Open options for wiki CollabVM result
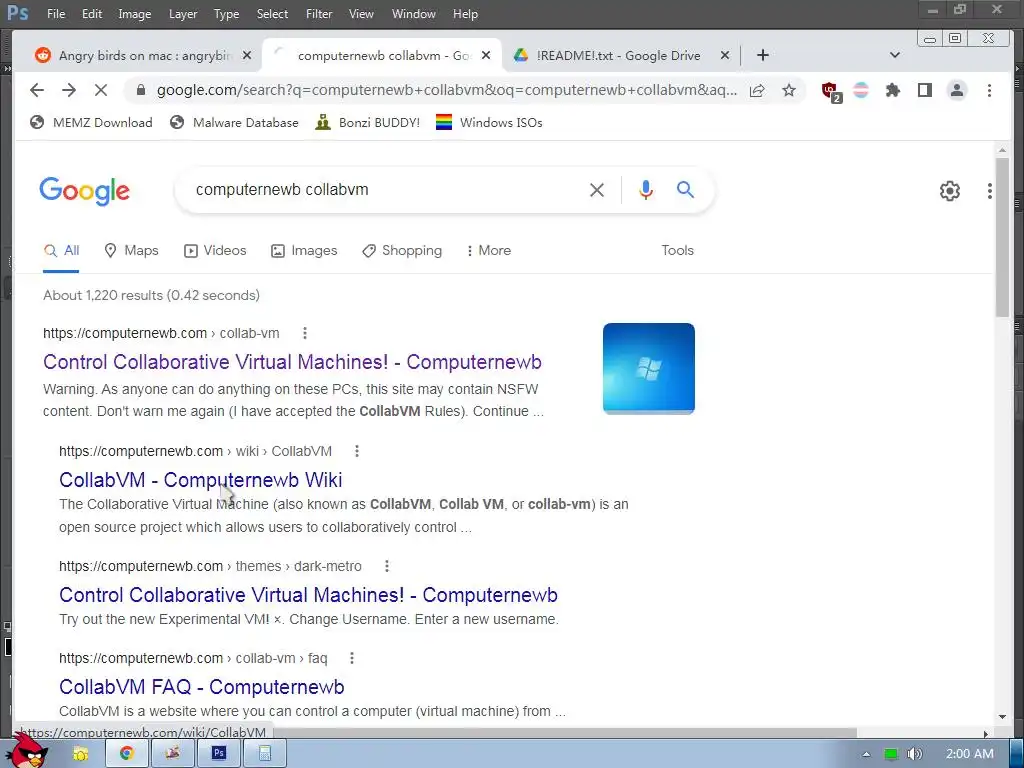Image resolution: width=1024 pixels, height=768 pixels. point(357,451)
